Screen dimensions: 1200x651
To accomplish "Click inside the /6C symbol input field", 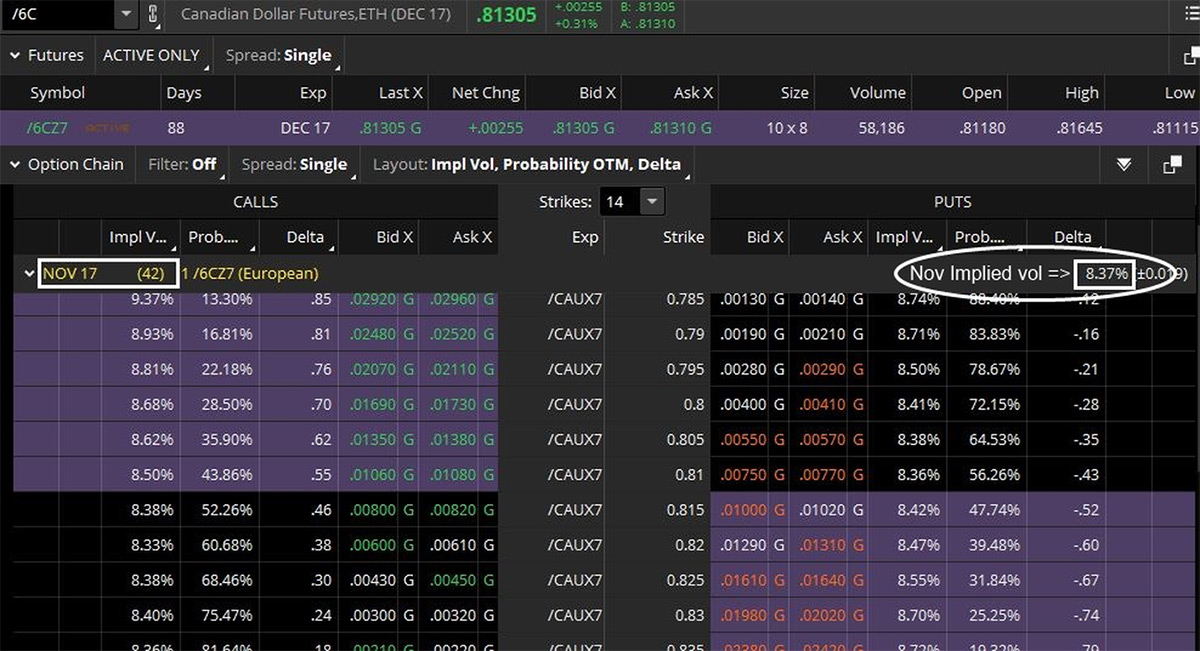I will coord(55,15).
